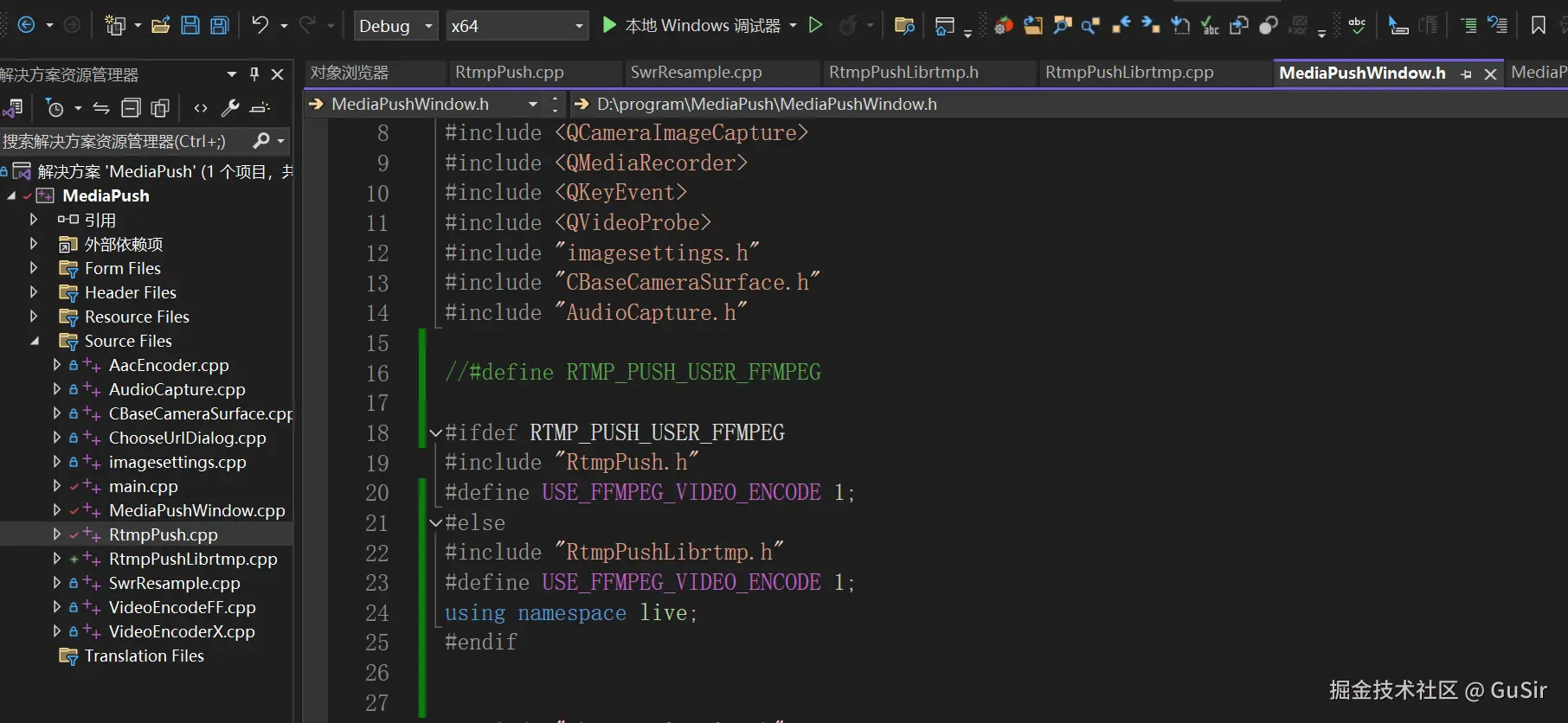Click the Preview Selected Items icon
This screenshot has height=723, width=1568.
260,108
